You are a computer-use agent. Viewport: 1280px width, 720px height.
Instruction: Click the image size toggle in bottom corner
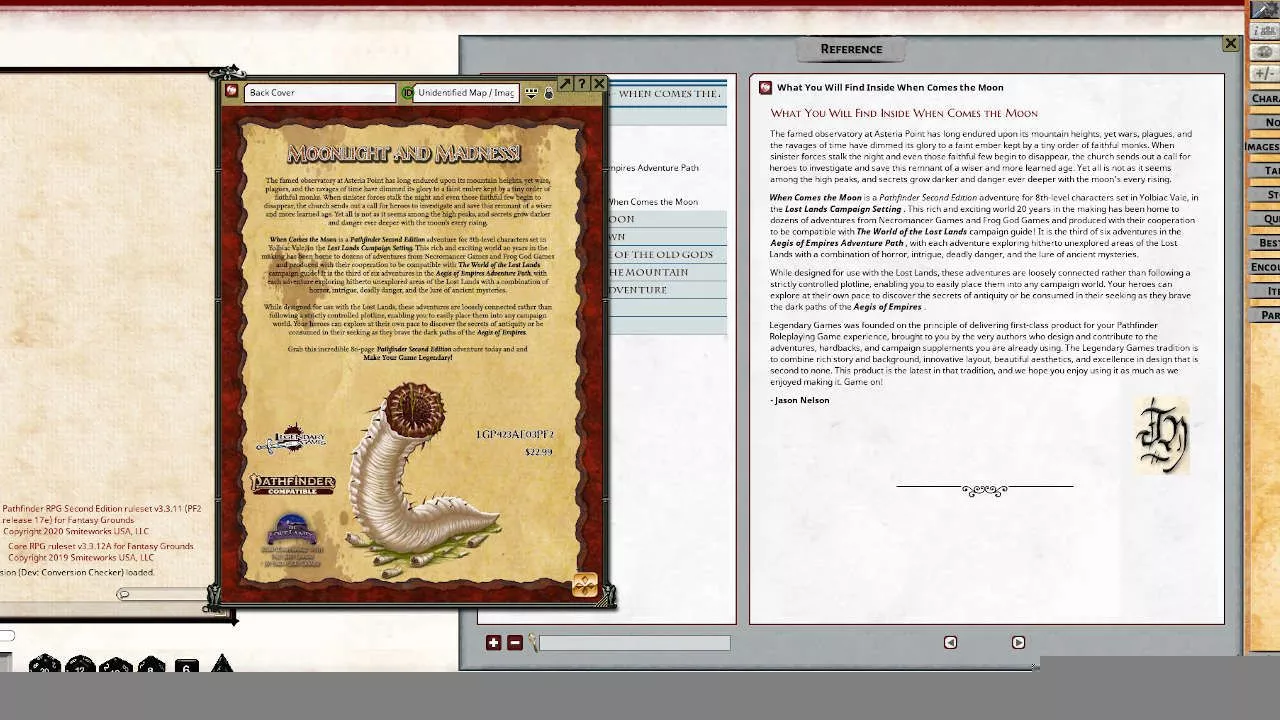(x=585, y=586)
